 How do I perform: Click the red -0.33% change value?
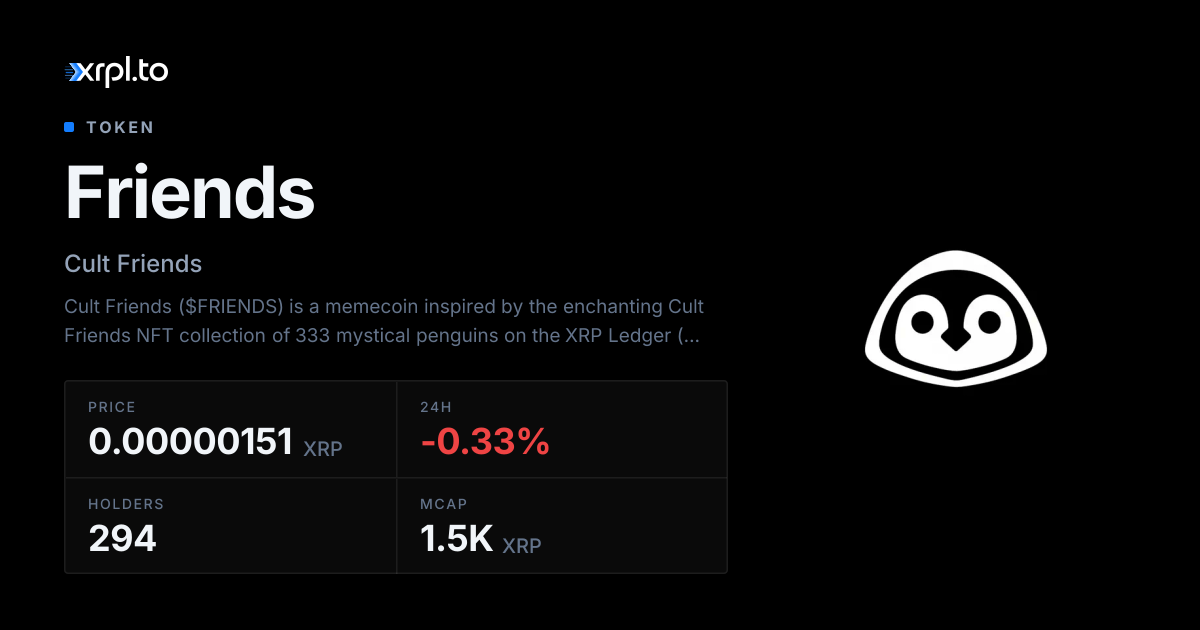coord(485,441)
